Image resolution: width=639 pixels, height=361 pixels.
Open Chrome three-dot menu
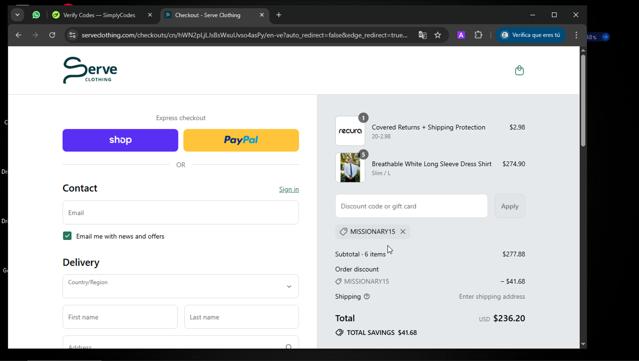[576, 35]
